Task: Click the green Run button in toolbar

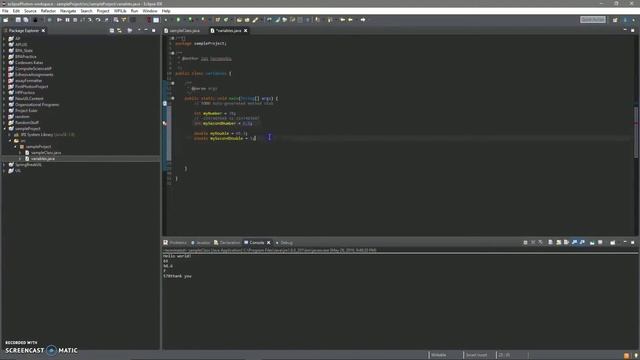Action: 178,20
